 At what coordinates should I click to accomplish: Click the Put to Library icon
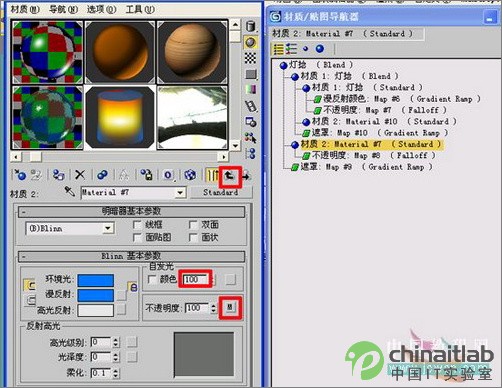[x=146, y=175]
